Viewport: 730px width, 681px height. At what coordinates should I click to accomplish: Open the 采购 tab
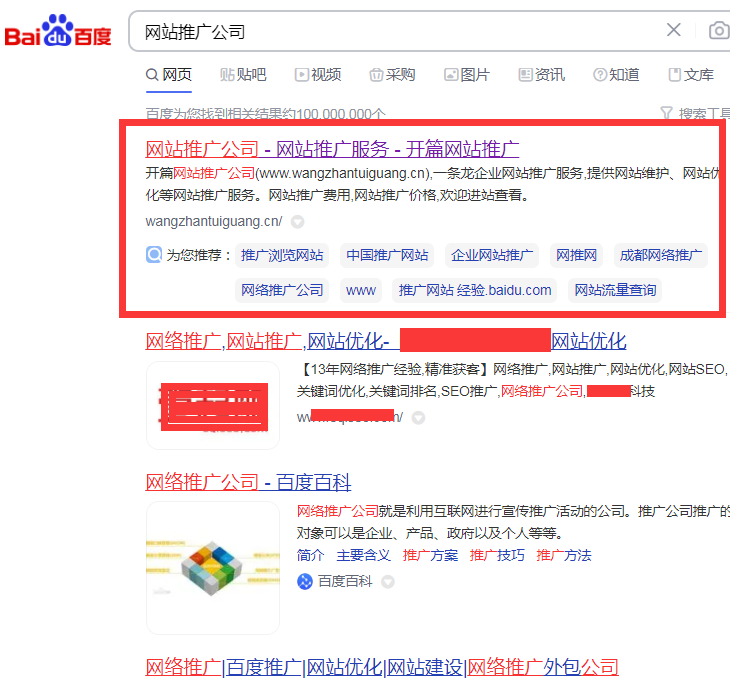pyautogui.click(x=392, y=74)
